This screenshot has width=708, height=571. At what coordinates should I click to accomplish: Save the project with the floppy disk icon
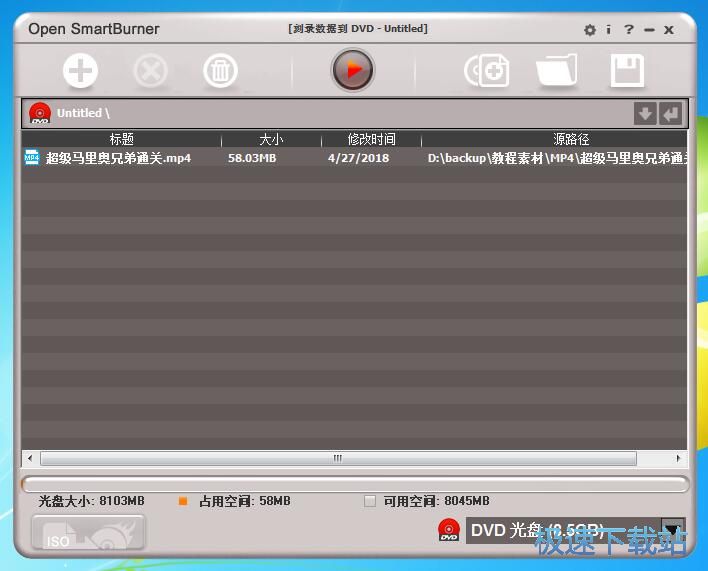(x=627, y=70)
